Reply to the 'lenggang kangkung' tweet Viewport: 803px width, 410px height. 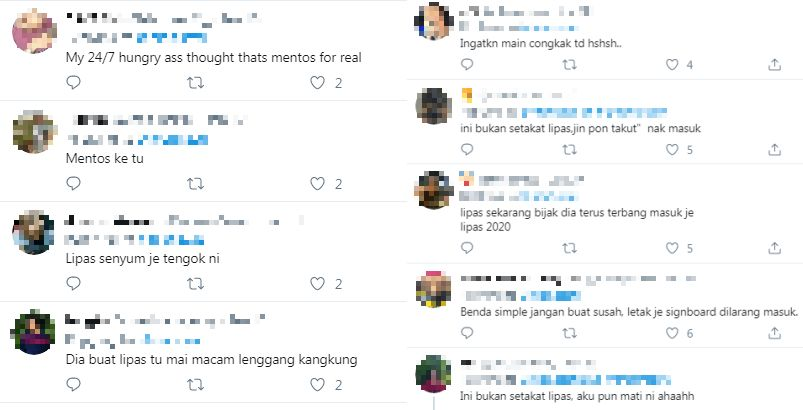pos(74,384)
